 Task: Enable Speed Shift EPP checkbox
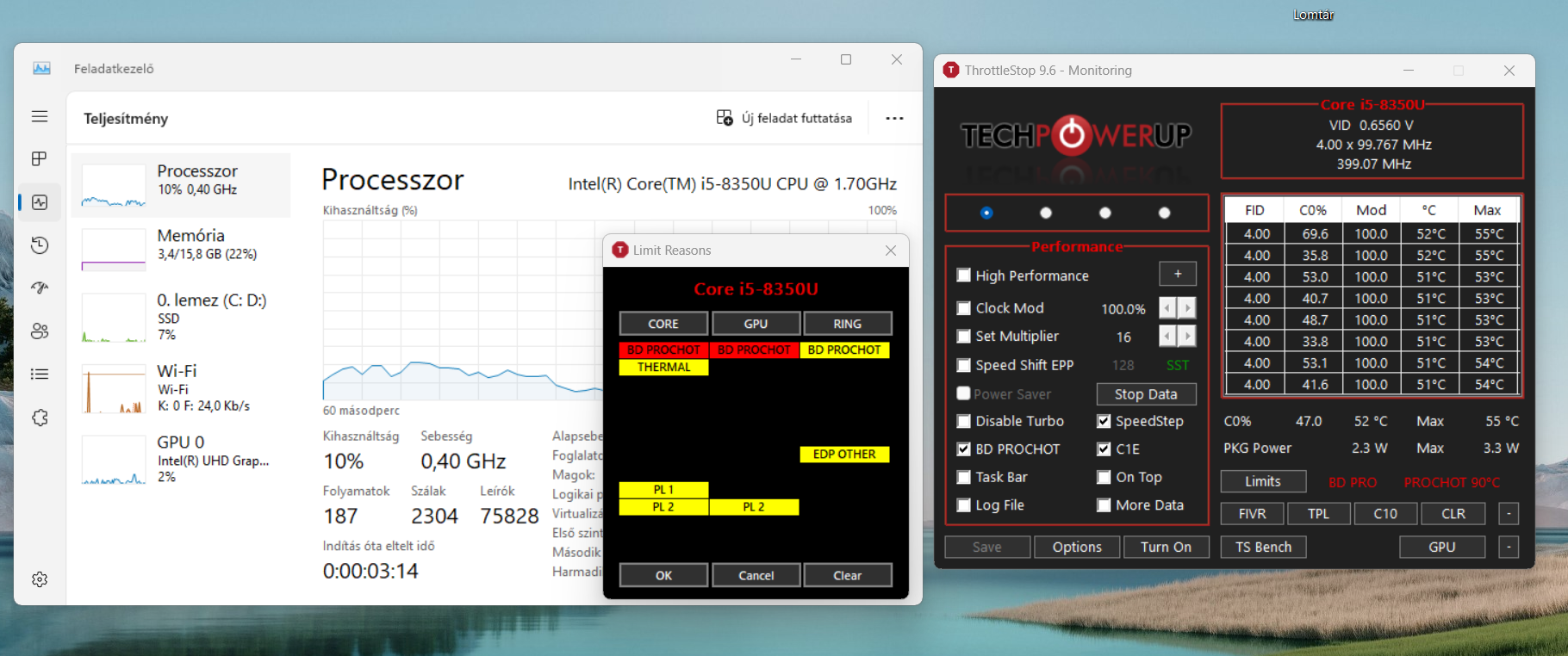(x=964, y=365)
